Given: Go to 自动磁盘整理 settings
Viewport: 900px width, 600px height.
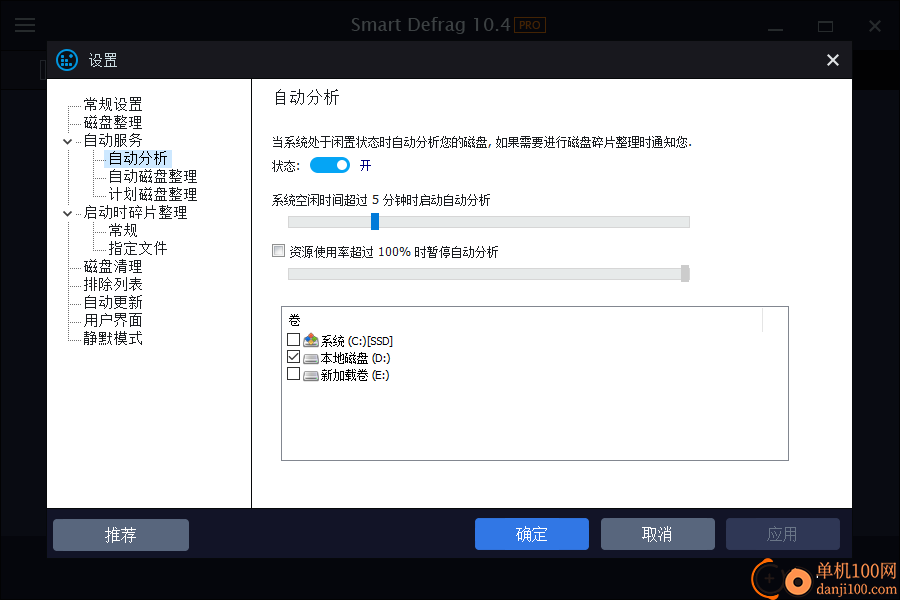Looking at the screenshot, I should pos(153,176).
